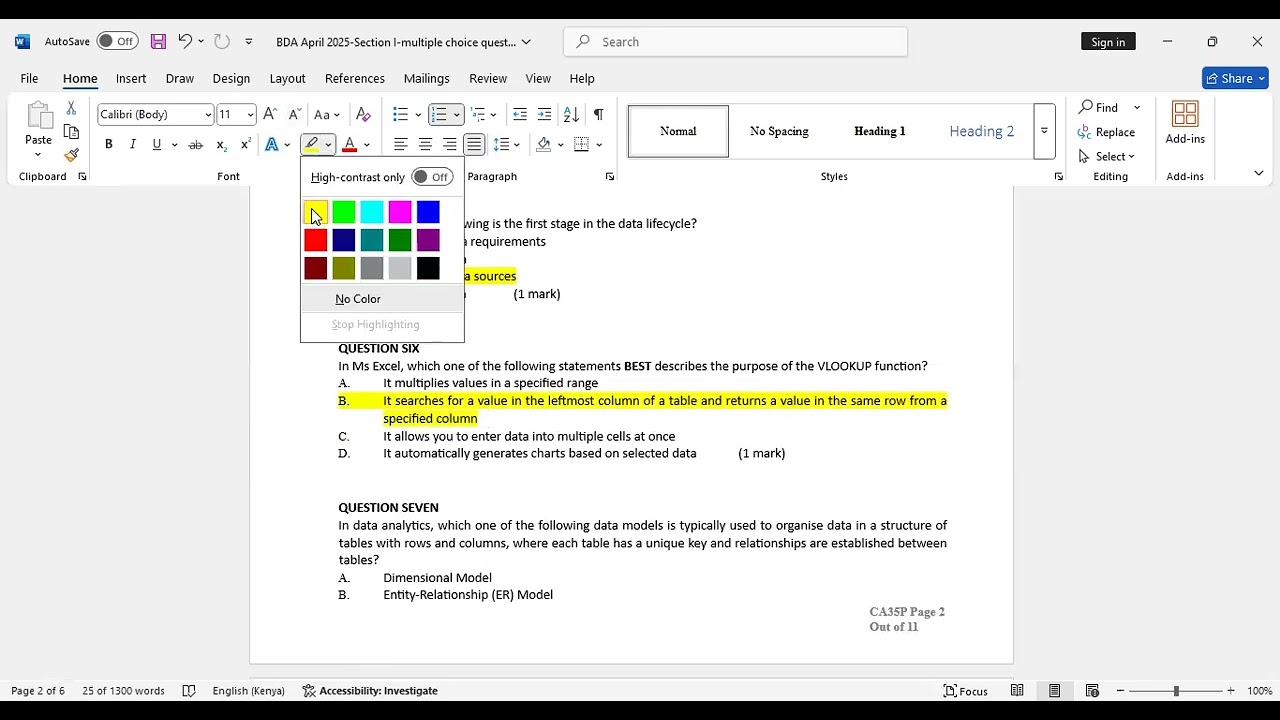1280x720 pixels.
Task: Click the Search box in title bar
Action: click(x=736, y=42)
